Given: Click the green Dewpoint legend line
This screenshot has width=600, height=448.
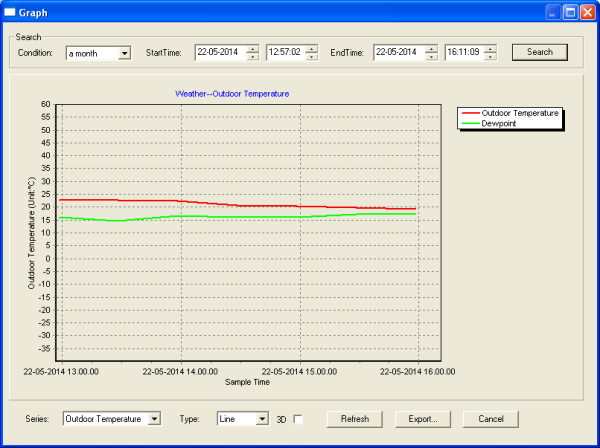Looking at the screenshot, I should [471, 124].
